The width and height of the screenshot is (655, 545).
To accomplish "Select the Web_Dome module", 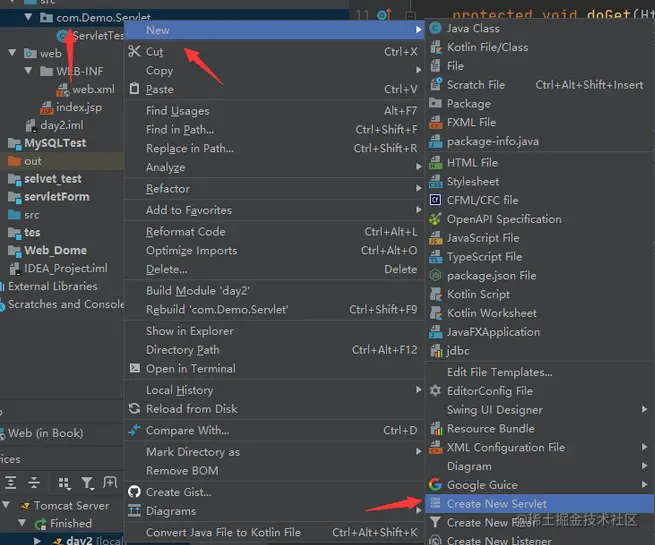I will click(56, 251).
